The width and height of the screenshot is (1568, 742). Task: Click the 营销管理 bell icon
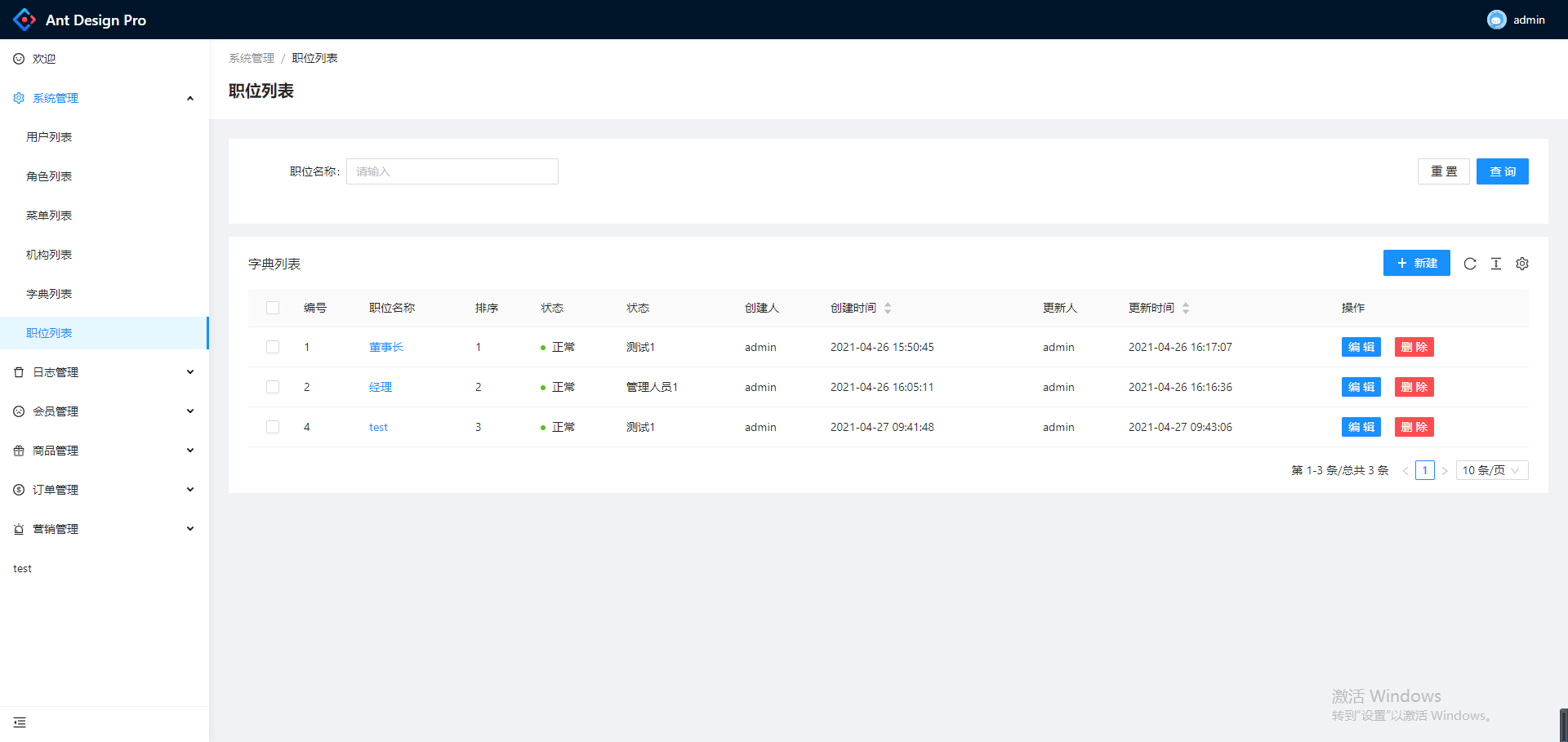(19, 529)
